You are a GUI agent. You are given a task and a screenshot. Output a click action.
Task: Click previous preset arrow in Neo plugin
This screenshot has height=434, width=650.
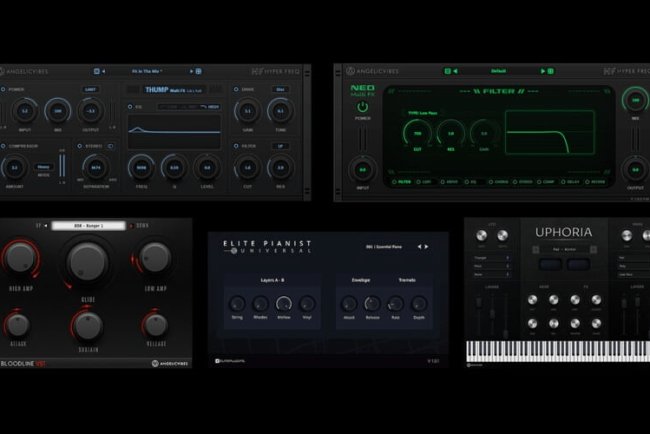(x=453, y=71)
